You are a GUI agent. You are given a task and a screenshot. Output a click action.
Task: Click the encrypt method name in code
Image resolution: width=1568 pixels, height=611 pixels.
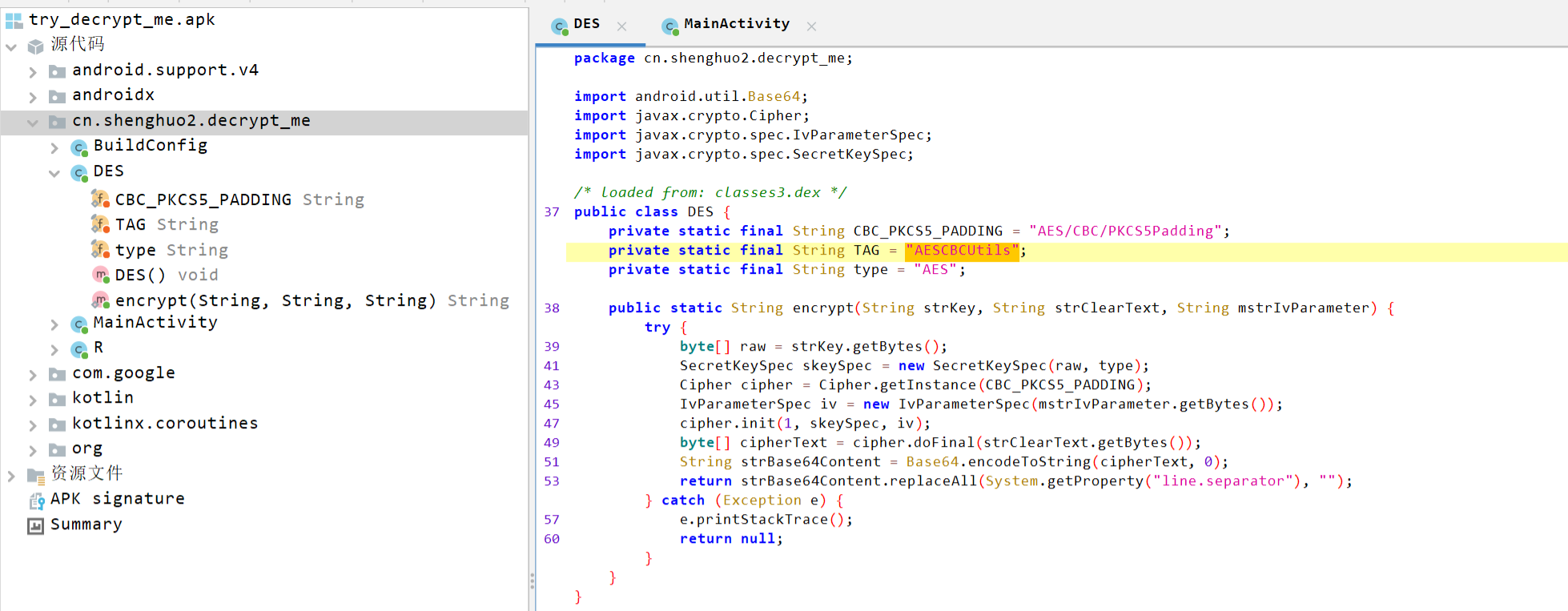coord(823,308)
